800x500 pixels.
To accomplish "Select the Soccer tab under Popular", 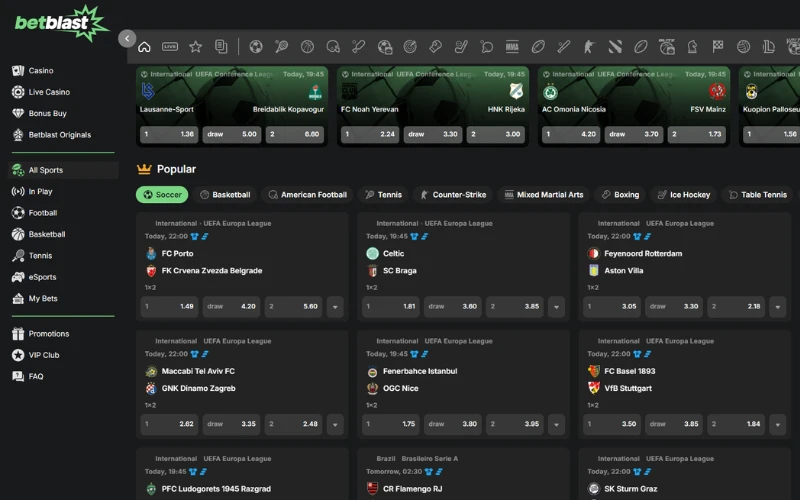I will [162, 194].
